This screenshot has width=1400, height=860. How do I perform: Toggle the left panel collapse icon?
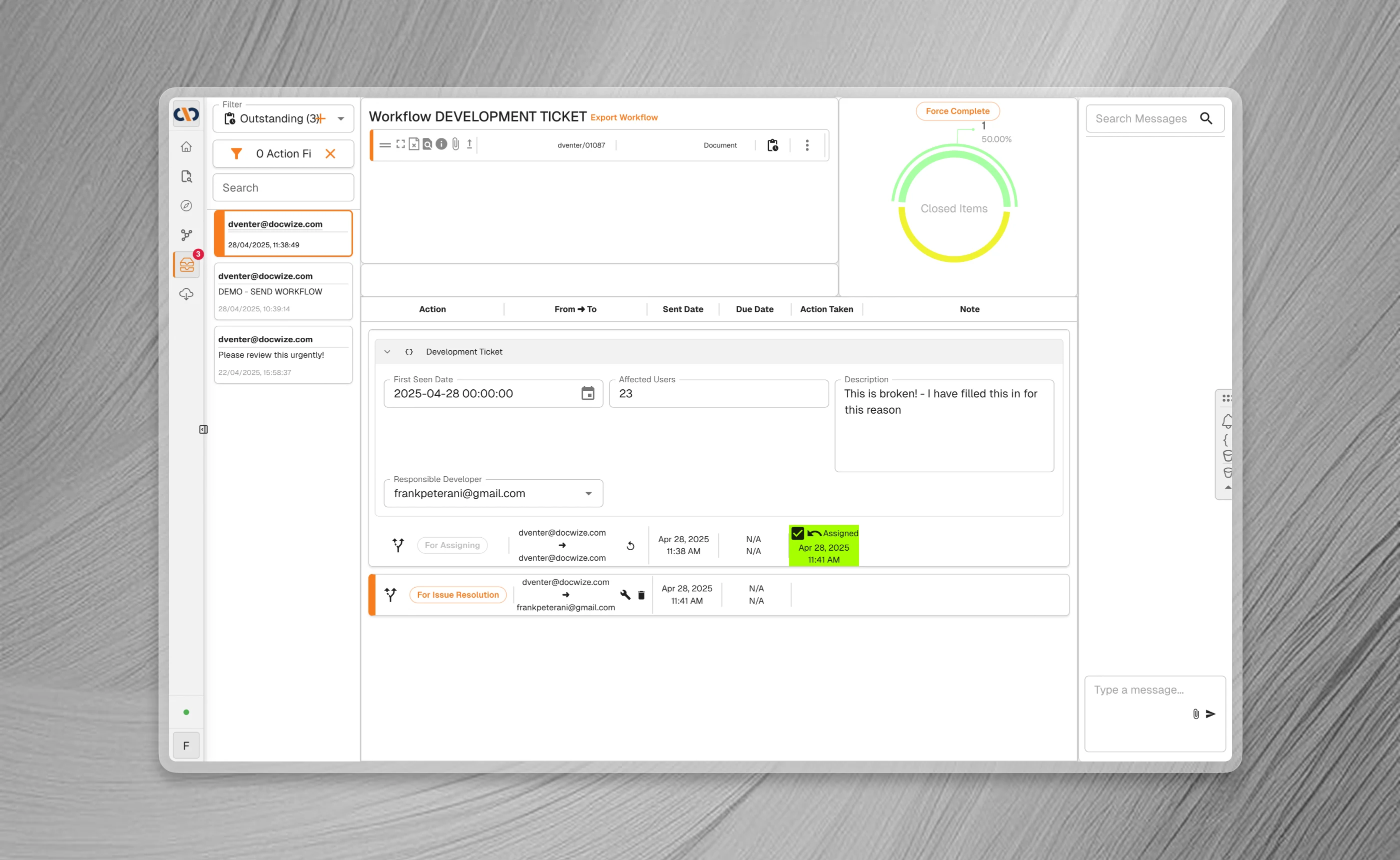click(x=203, y=429)
